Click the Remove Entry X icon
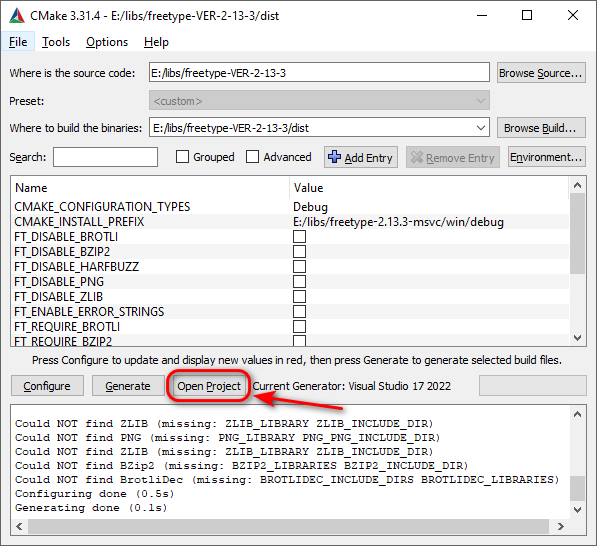The width and height of the screenshot is (597, 546). point(417,157)
